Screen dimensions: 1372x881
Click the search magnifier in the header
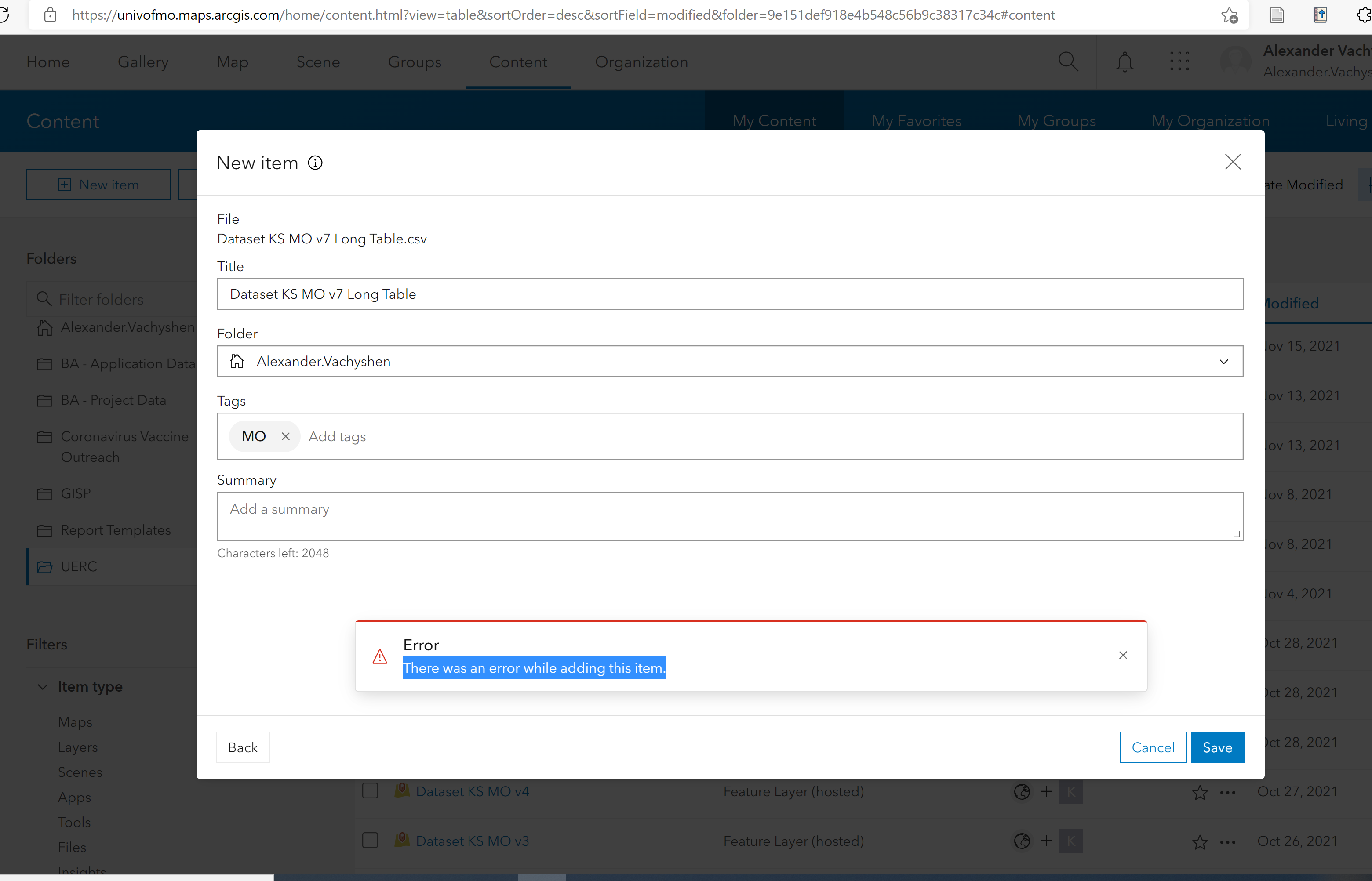coord(1067,61)
